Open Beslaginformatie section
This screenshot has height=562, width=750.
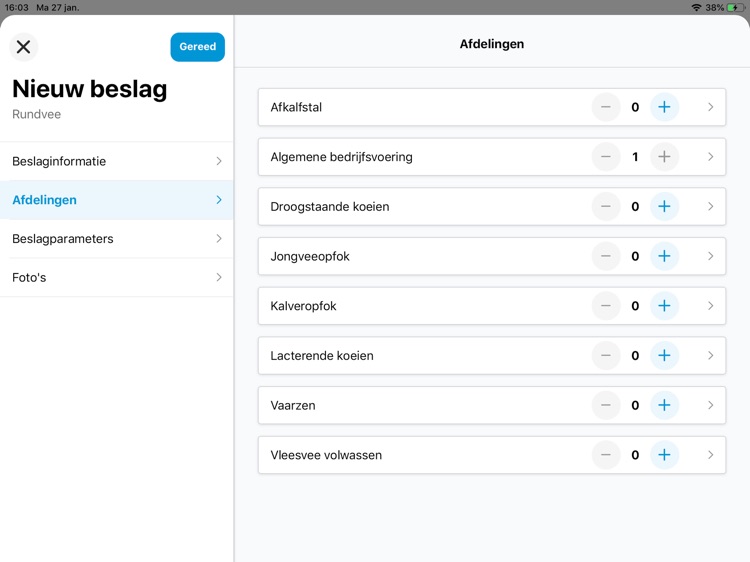(116, 161)
